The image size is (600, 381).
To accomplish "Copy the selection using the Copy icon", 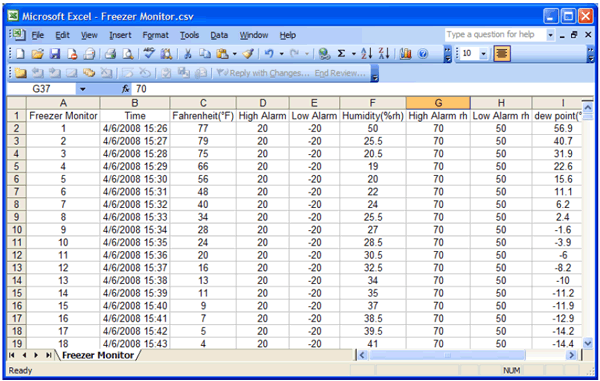I will click(205, 54).
